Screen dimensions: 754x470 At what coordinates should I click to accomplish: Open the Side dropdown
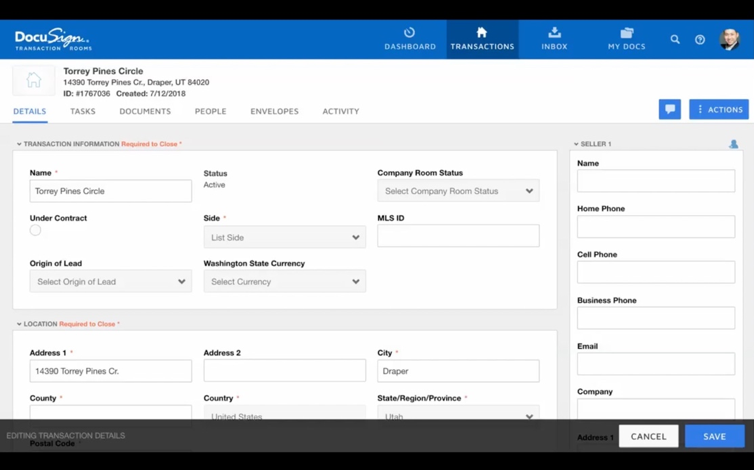[284, 237]
